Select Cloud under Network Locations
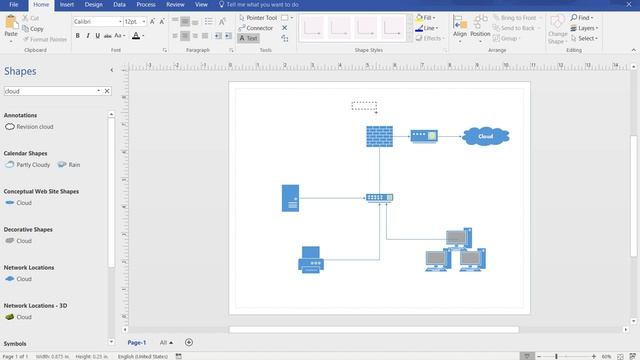640x360 pixels. (x=18, y=279)
